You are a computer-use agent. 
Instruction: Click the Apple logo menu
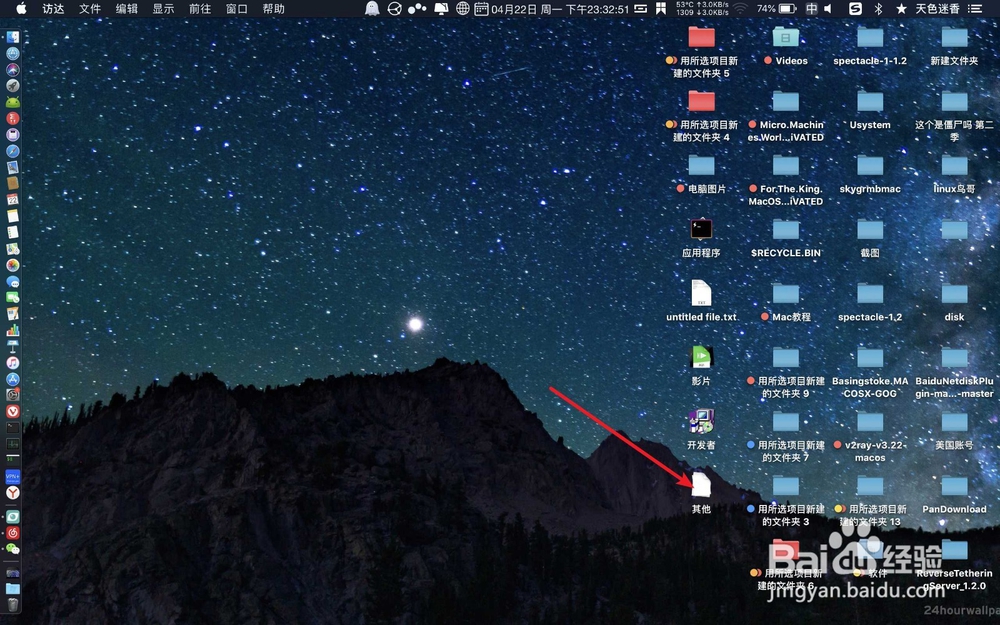(21, 8)
